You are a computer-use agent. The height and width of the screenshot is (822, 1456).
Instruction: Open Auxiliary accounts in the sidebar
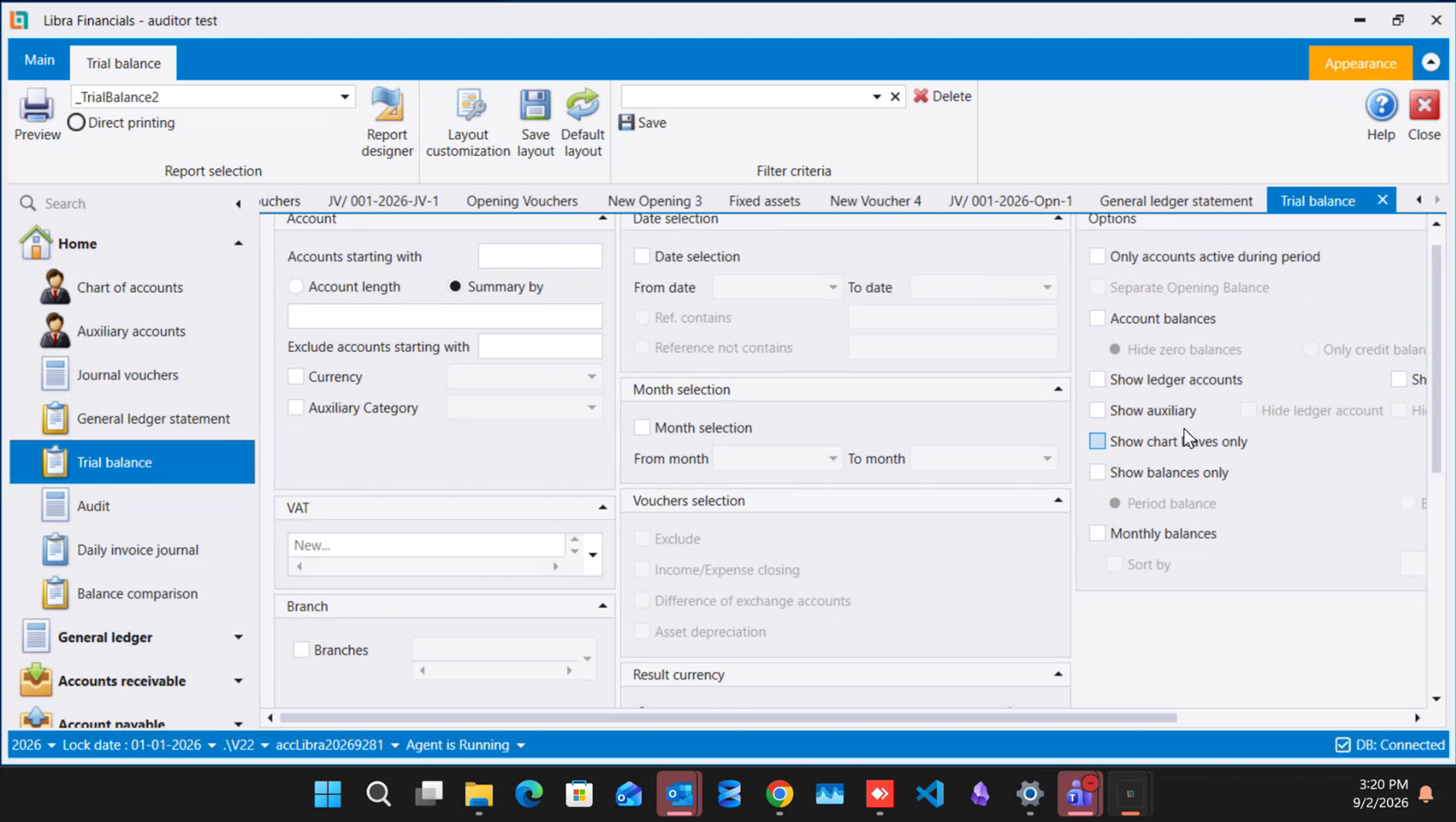[131, 331]
